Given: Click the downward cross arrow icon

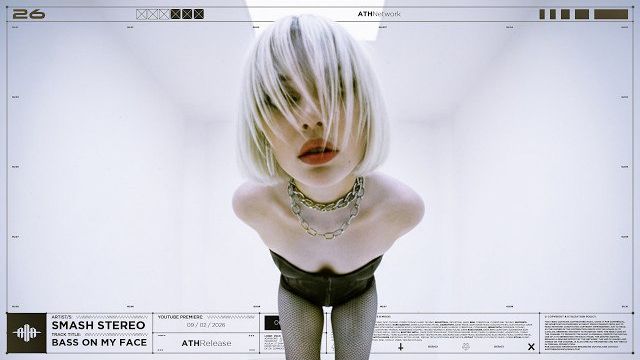Looking at the screenshot, I should tap(401, 347).
